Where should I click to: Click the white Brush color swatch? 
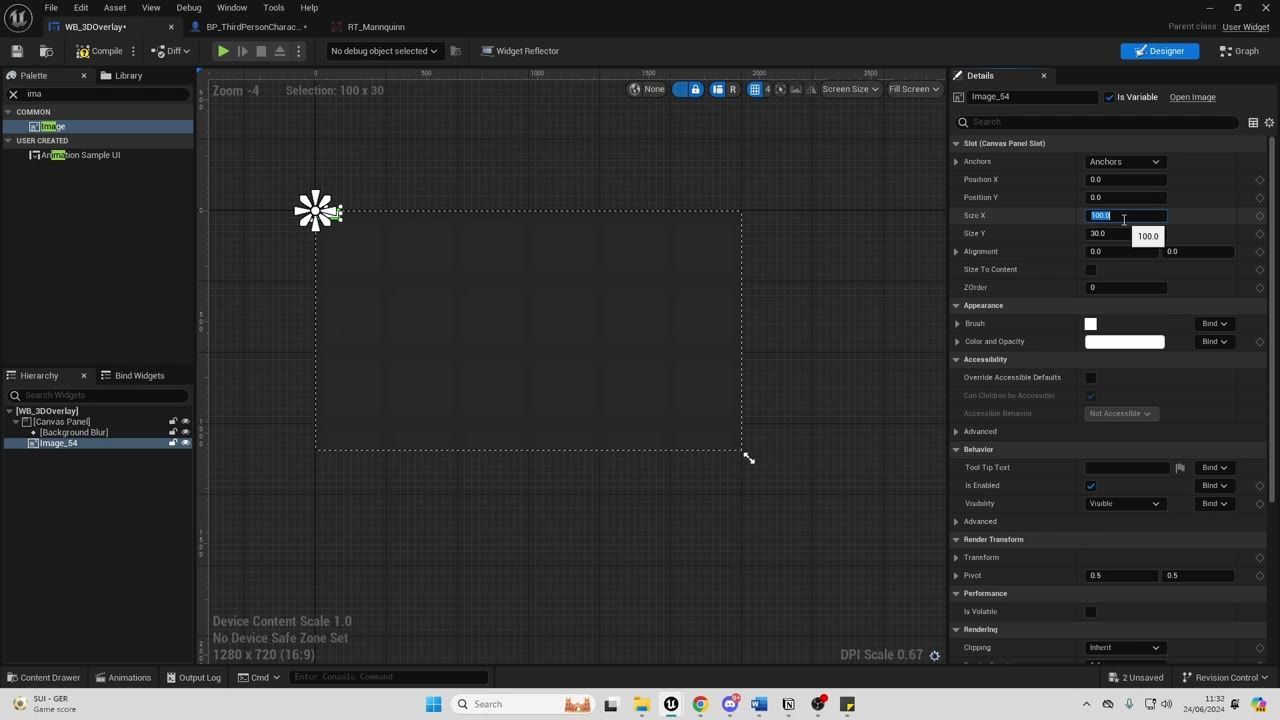pyautogui.click(x=1091, y=324)
